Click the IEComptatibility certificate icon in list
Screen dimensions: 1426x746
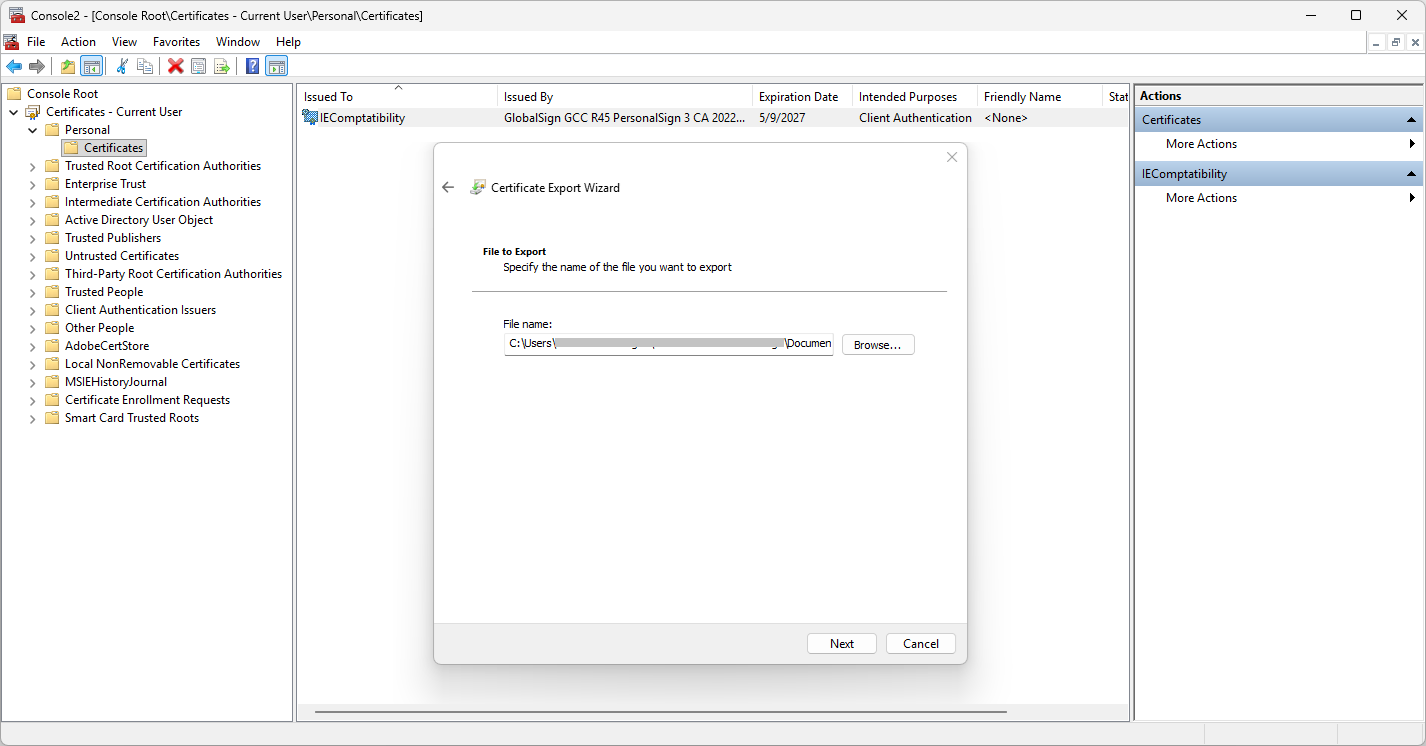click(310, 118)
